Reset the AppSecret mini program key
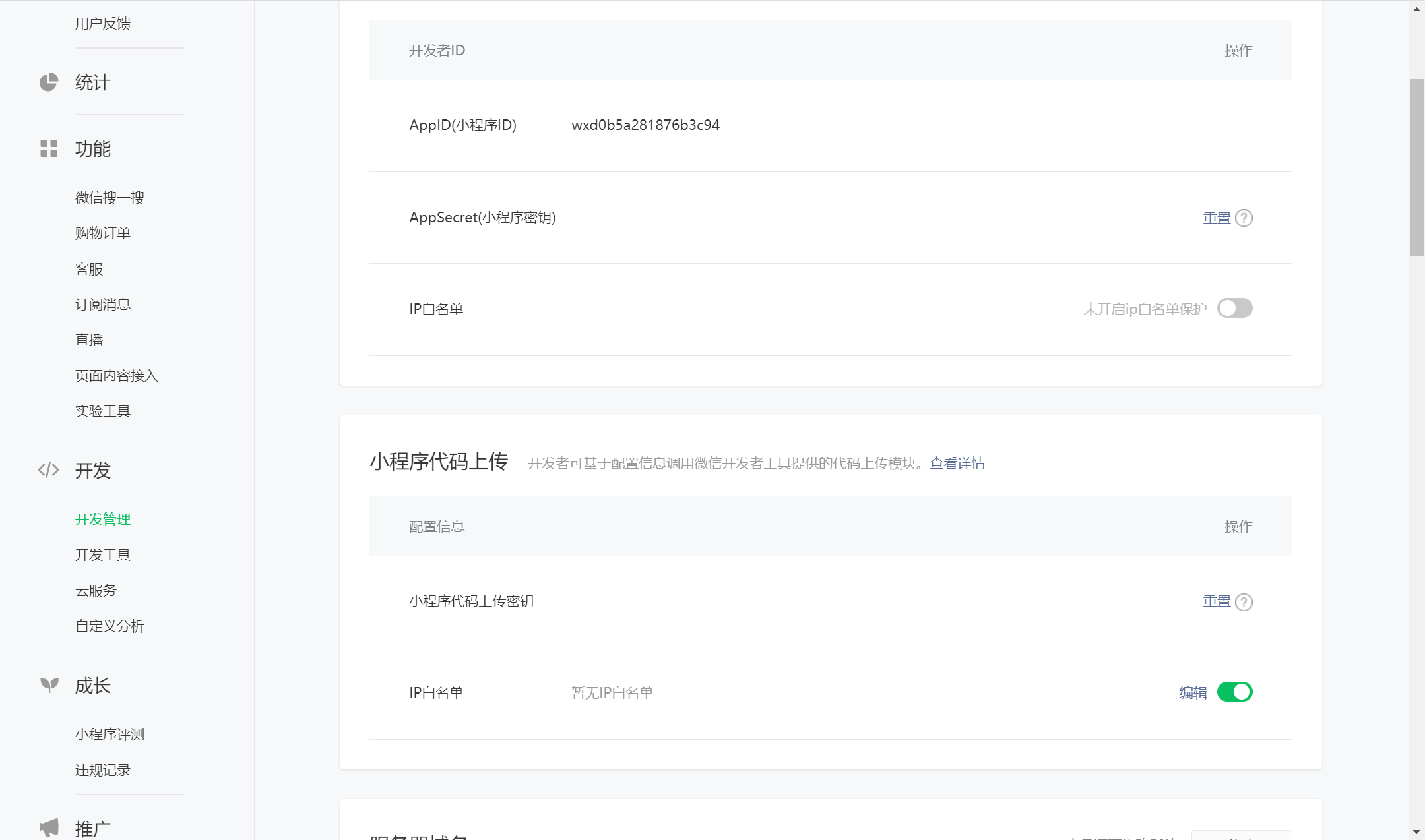This screenshot has height=840, width=1425. pos(1217,218)
